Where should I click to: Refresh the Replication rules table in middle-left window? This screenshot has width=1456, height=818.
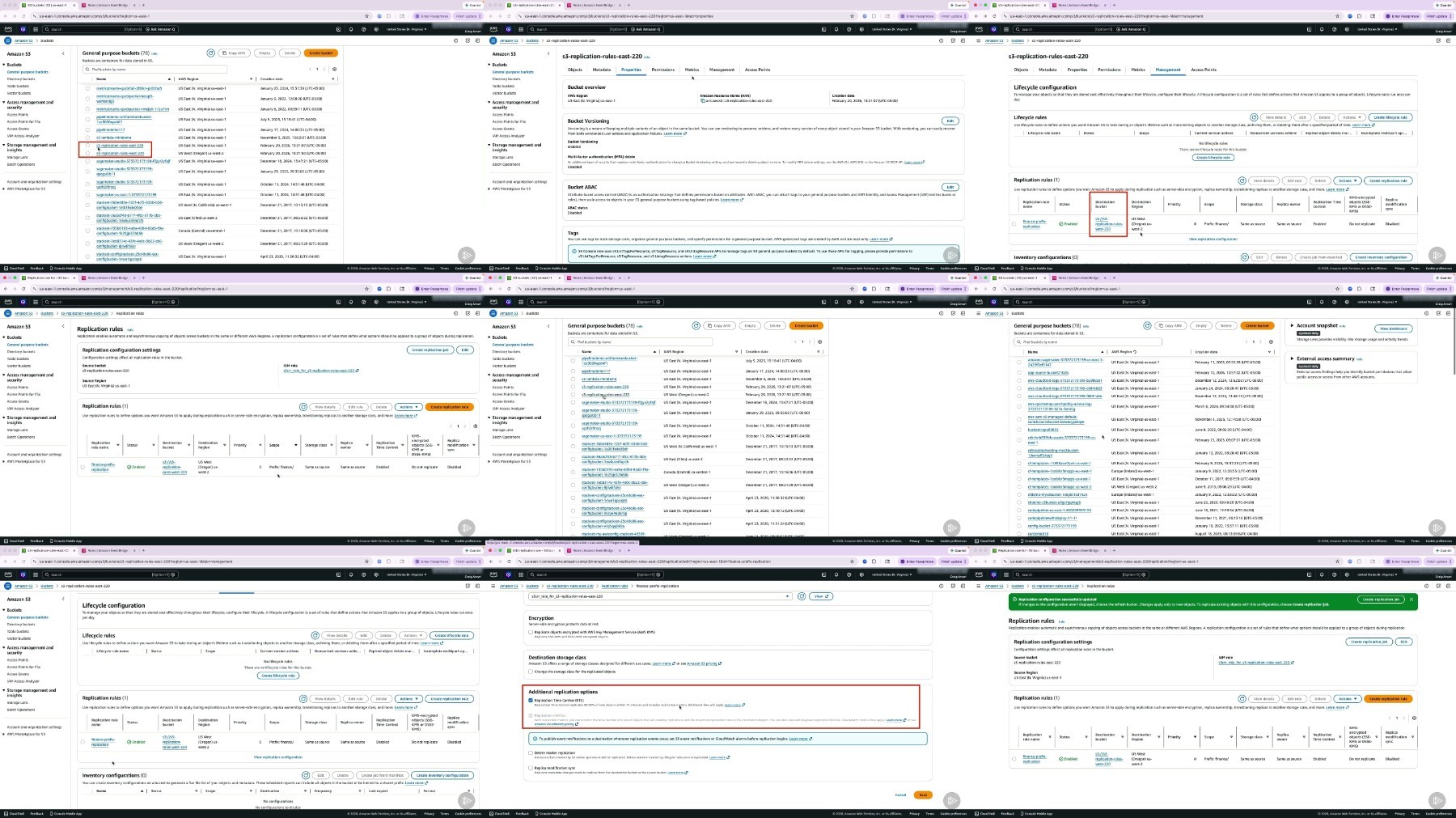point(303,407)
